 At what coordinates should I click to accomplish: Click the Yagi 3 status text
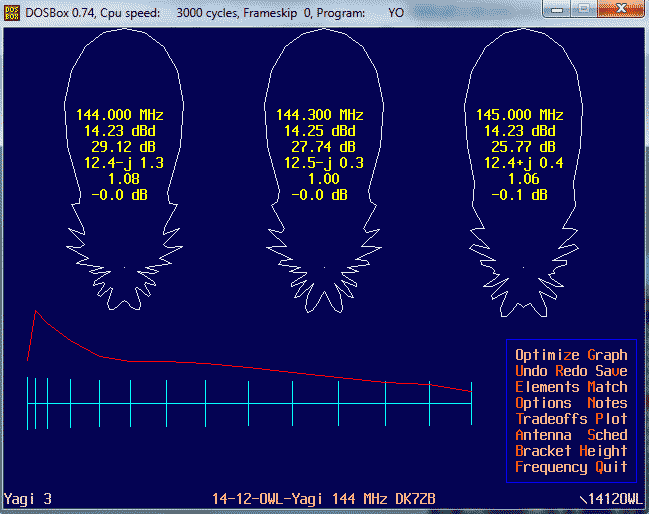click(28, 499)
